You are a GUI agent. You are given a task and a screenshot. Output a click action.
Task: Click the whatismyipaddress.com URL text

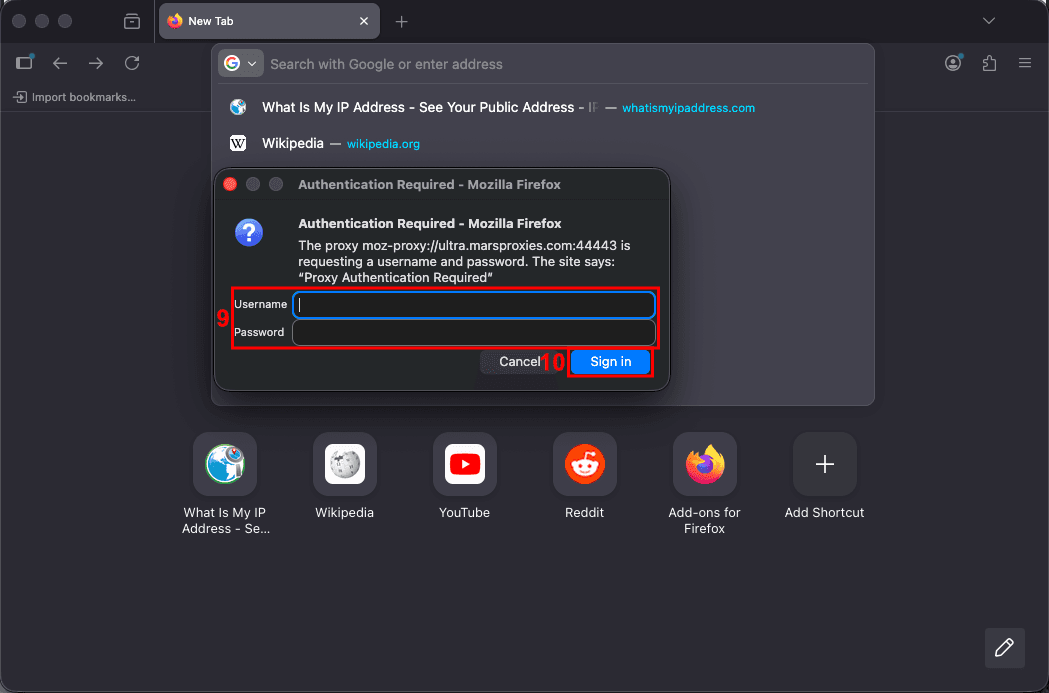(688, 108)
